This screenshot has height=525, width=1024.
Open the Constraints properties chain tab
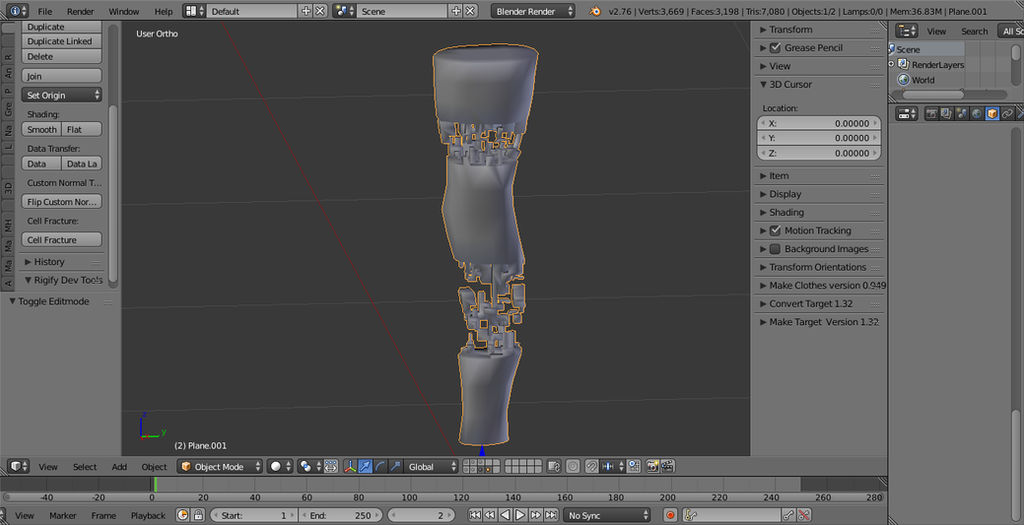coord(1008,114)
